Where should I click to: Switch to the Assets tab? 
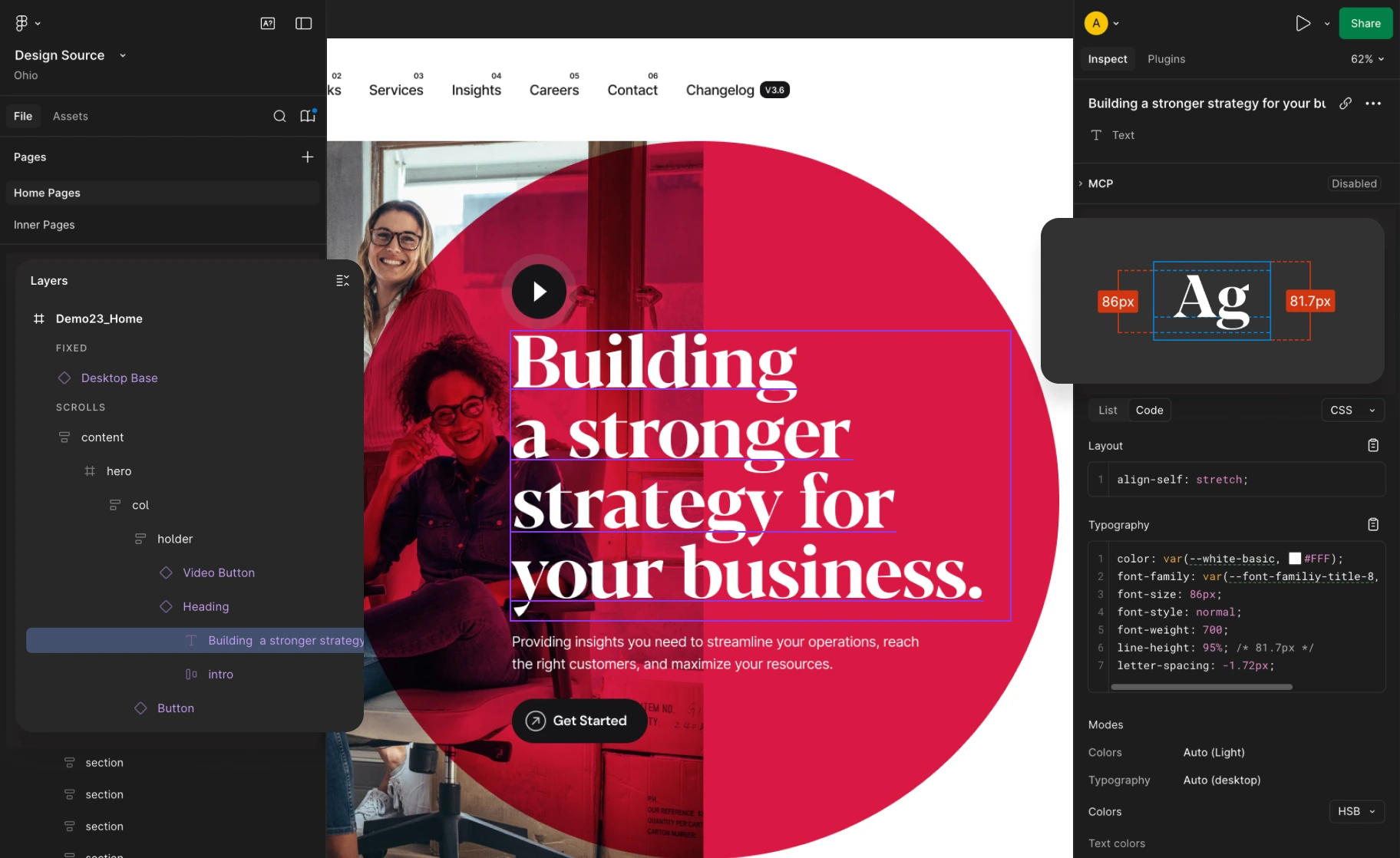(x=71, y=116)
